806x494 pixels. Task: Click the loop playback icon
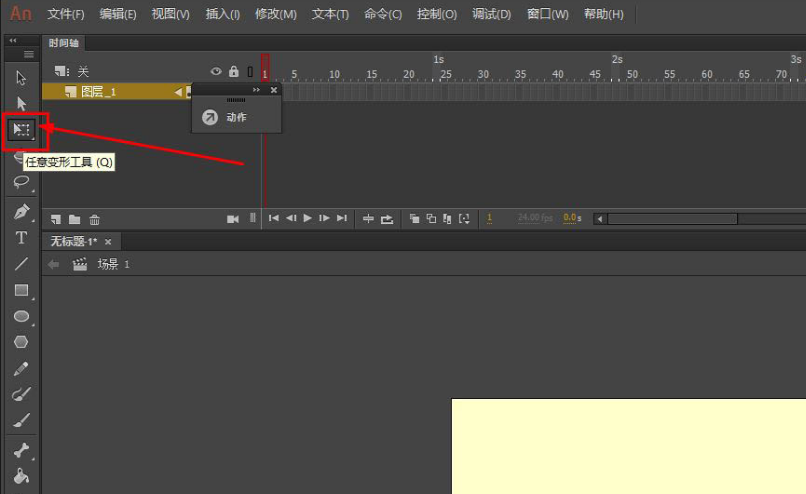pyautogui.click(x=387, y=219)
